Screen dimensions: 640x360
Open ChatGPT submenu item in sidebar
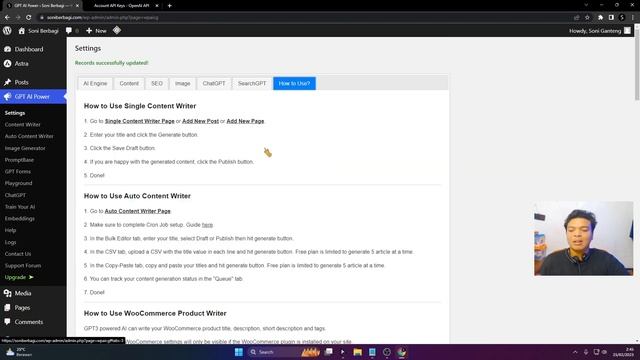(x=15, y=195)
